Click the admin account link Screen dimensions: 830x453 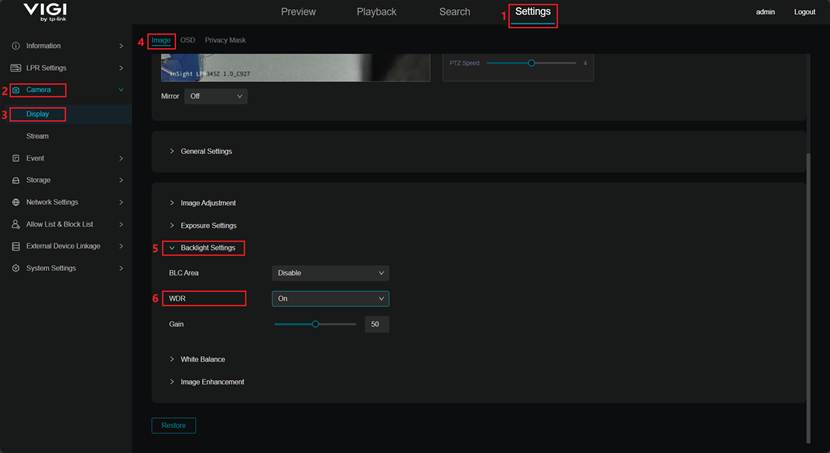coord(765,12)
